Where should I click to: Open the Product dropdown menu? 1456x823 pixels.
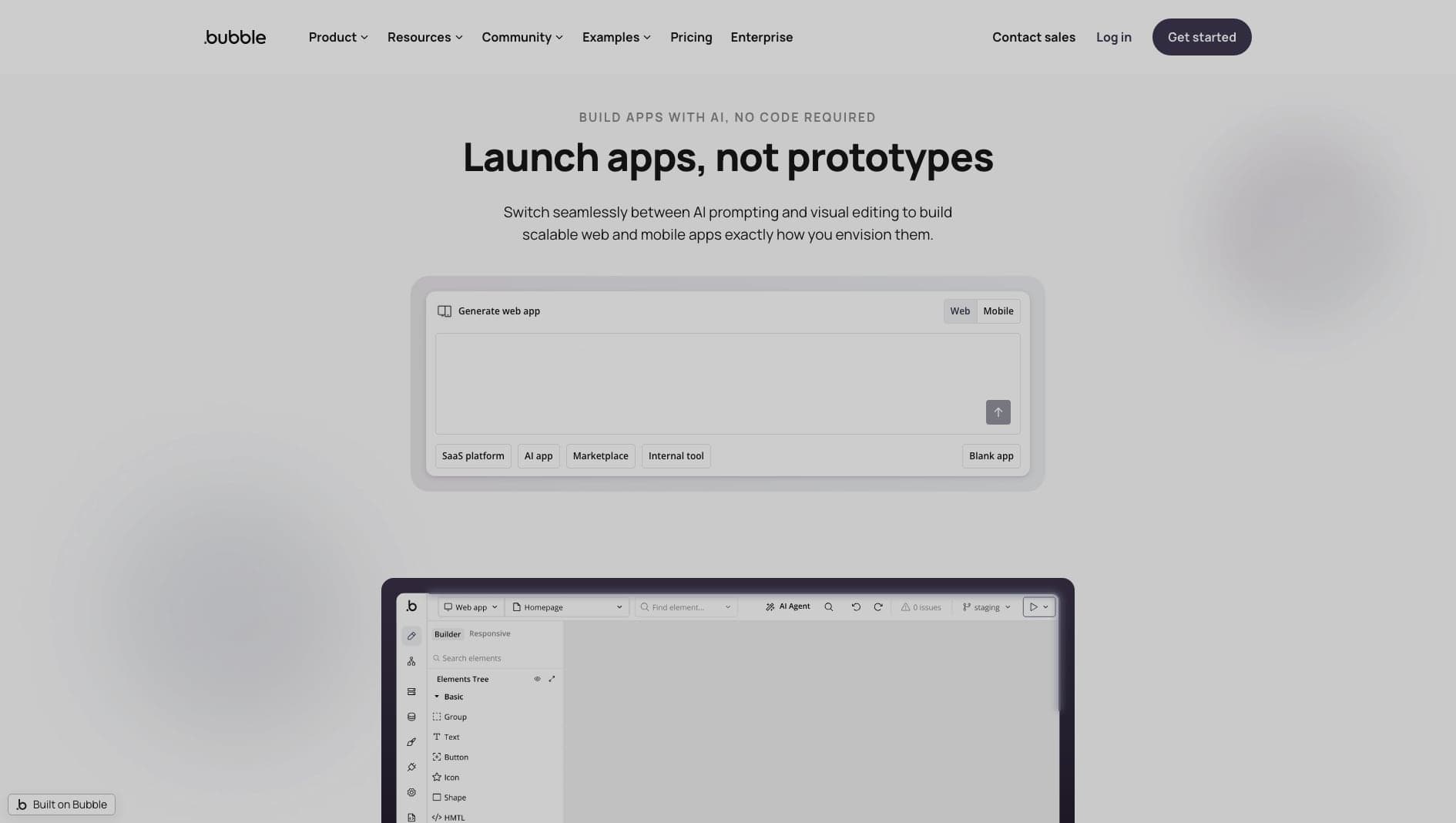(x=338, y=37)
